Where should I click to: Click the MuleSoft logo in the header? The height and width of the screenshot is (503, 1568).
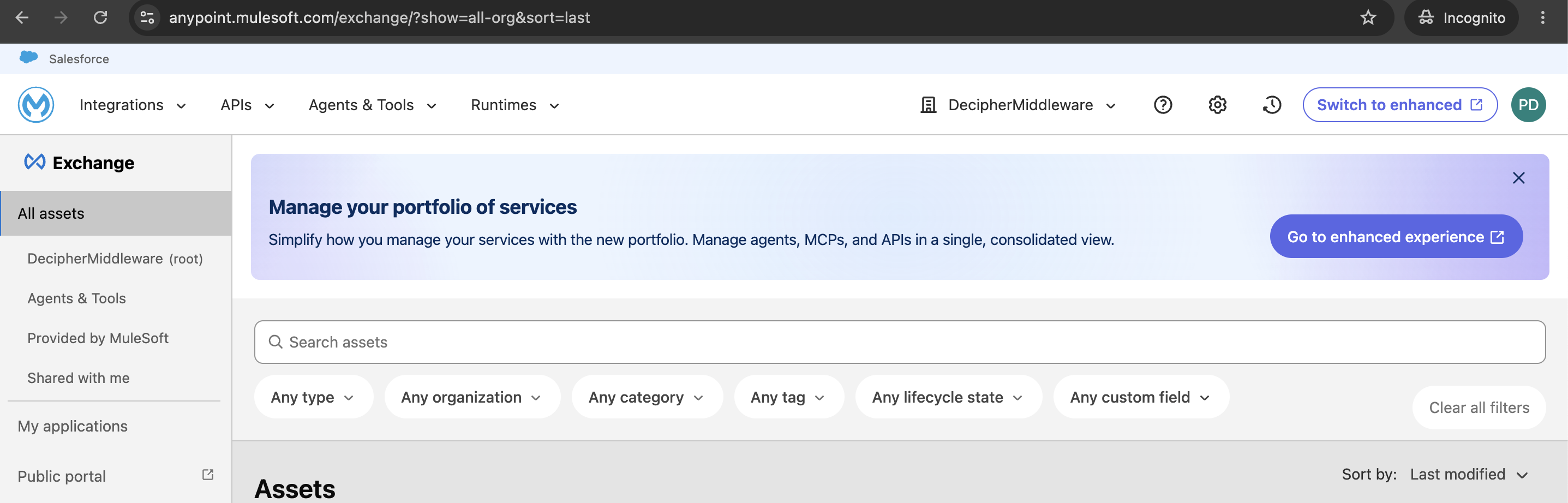36,105
